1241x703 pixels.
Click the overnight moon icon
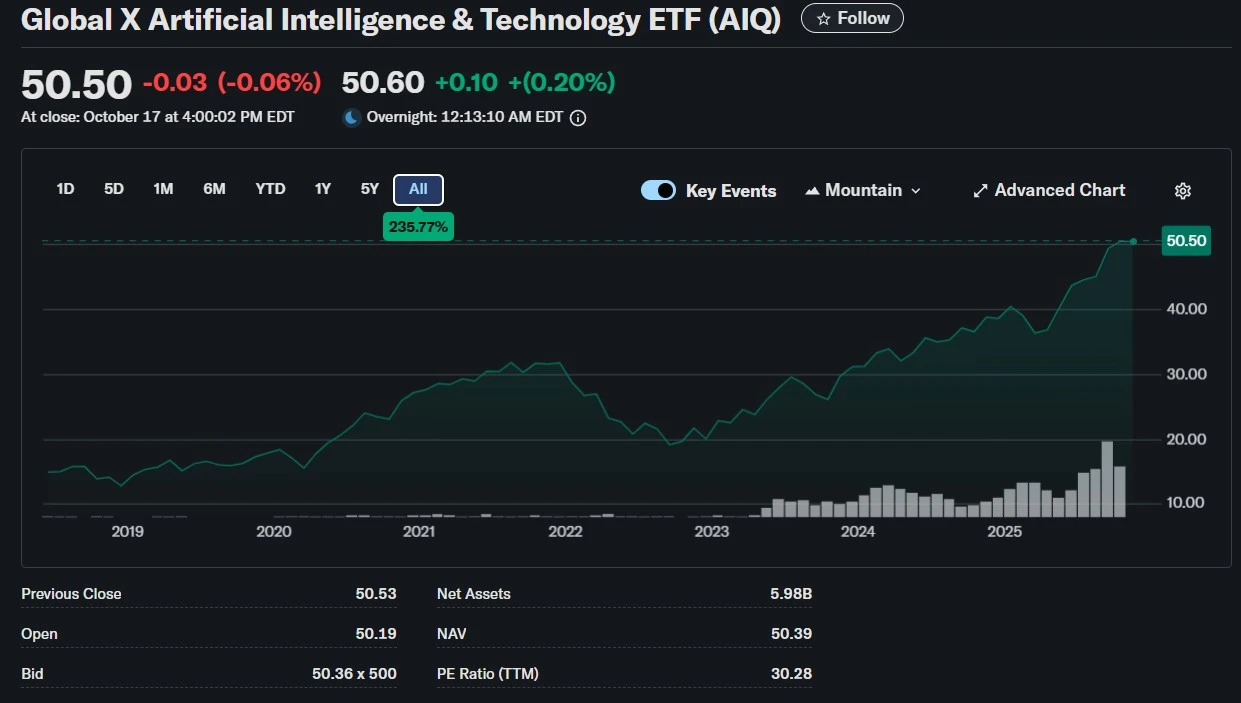pyautogui.click(x=352, y=118)
